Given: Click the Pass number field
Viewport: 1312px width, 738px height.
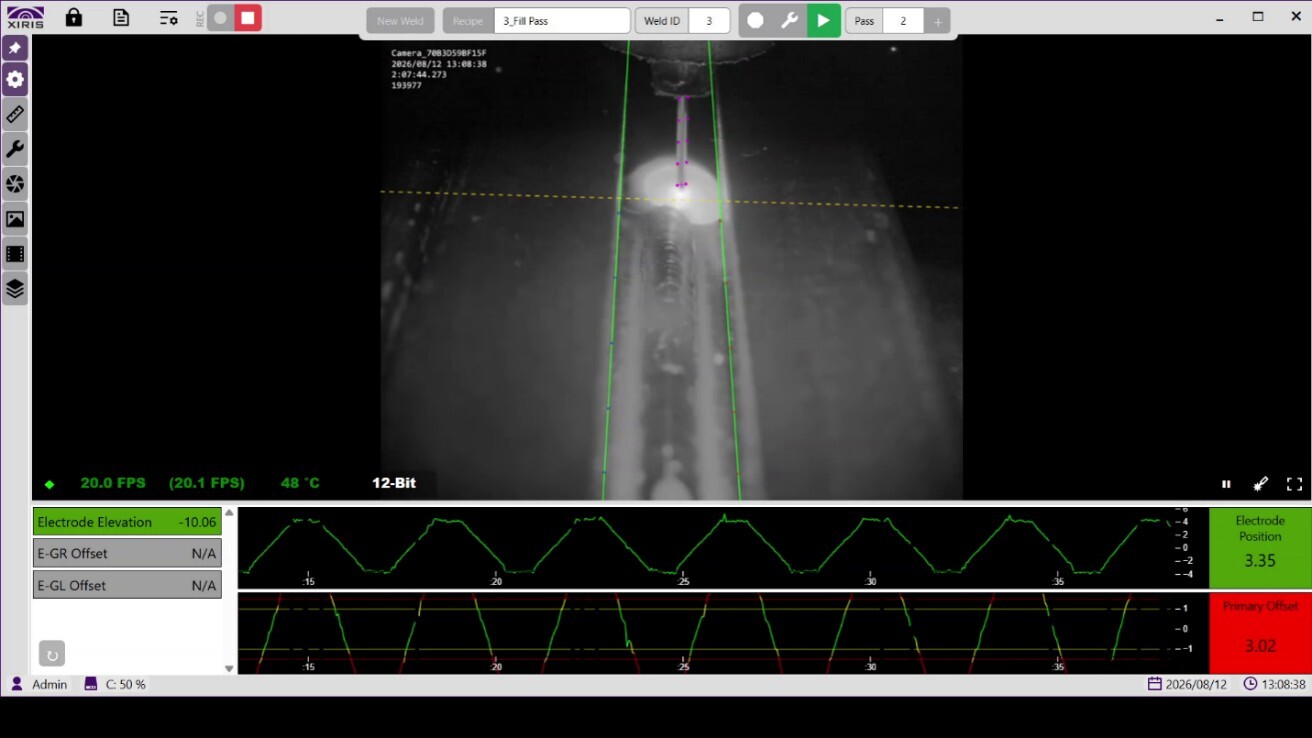Looking at the screenshot, I should pyautogui.click(x=903, y=21).
